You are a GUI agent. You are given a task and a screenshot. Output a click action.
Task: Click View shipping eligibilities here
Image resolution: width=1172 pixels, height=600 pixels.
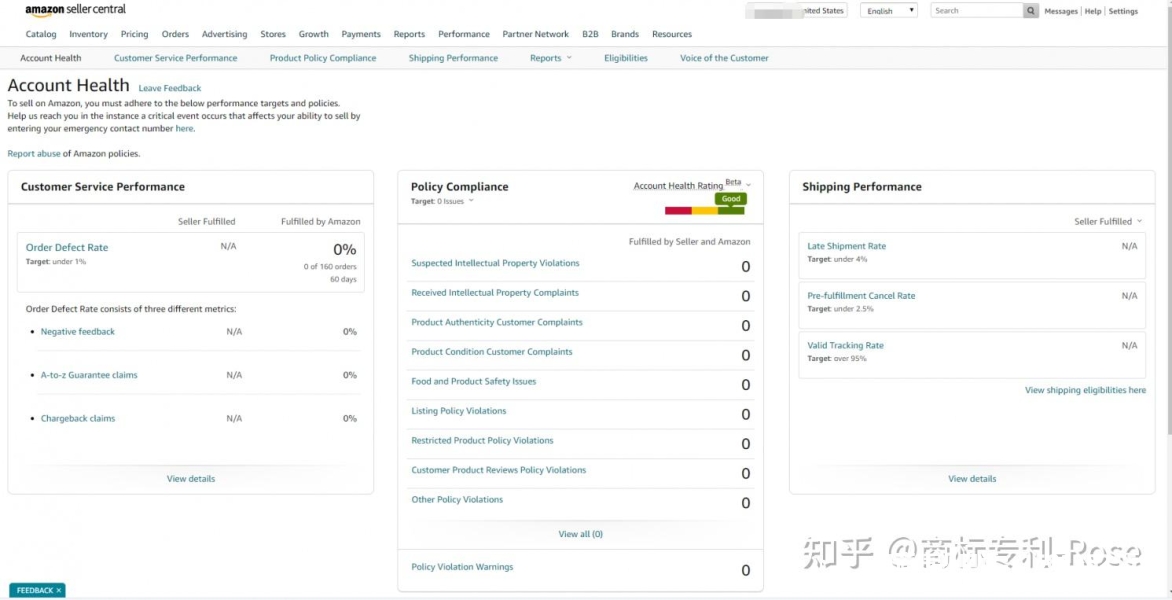(x=1085, y=390)
